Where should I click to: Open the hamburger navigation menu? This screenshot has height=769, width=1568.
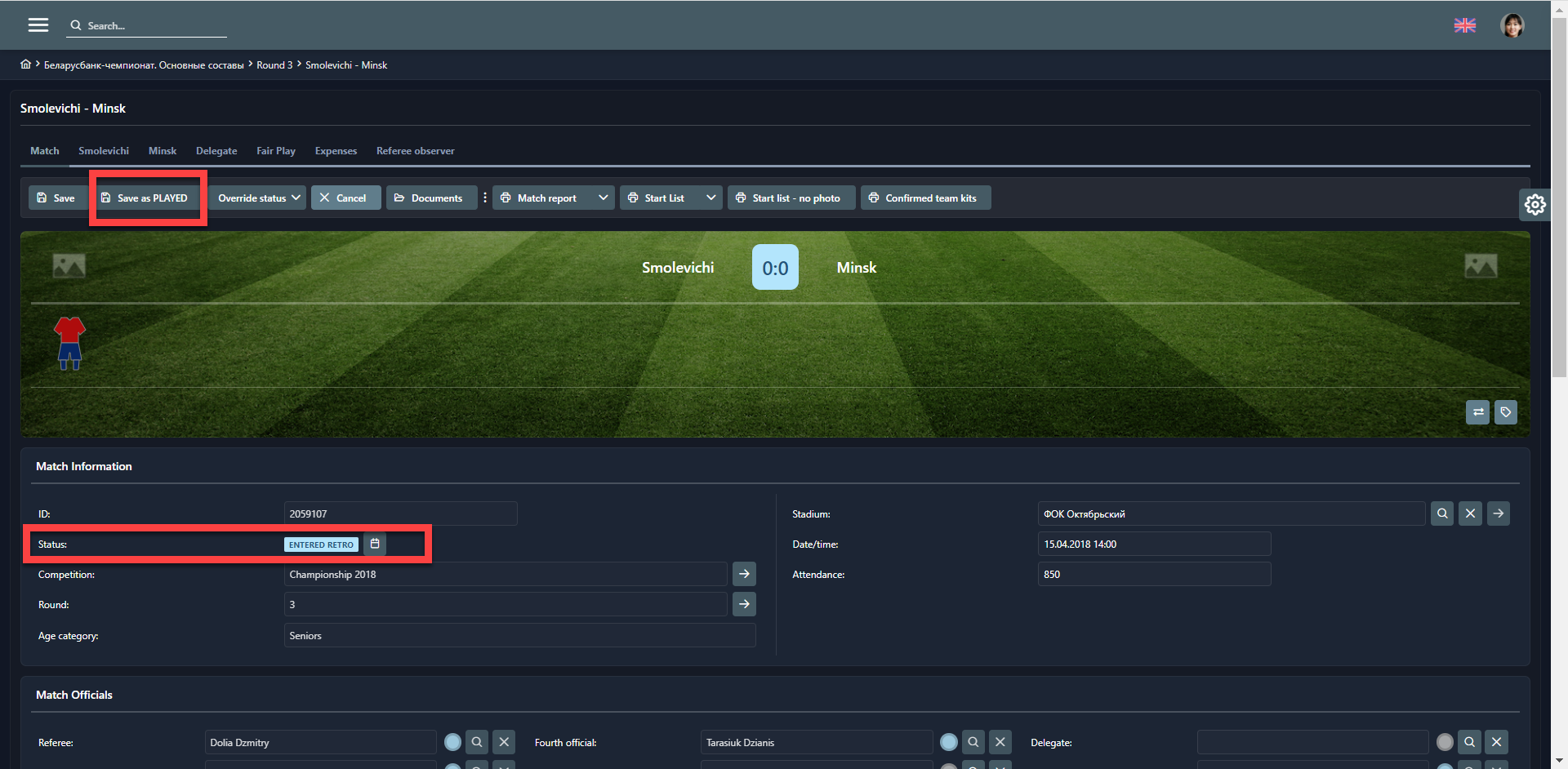coord(38,24)
